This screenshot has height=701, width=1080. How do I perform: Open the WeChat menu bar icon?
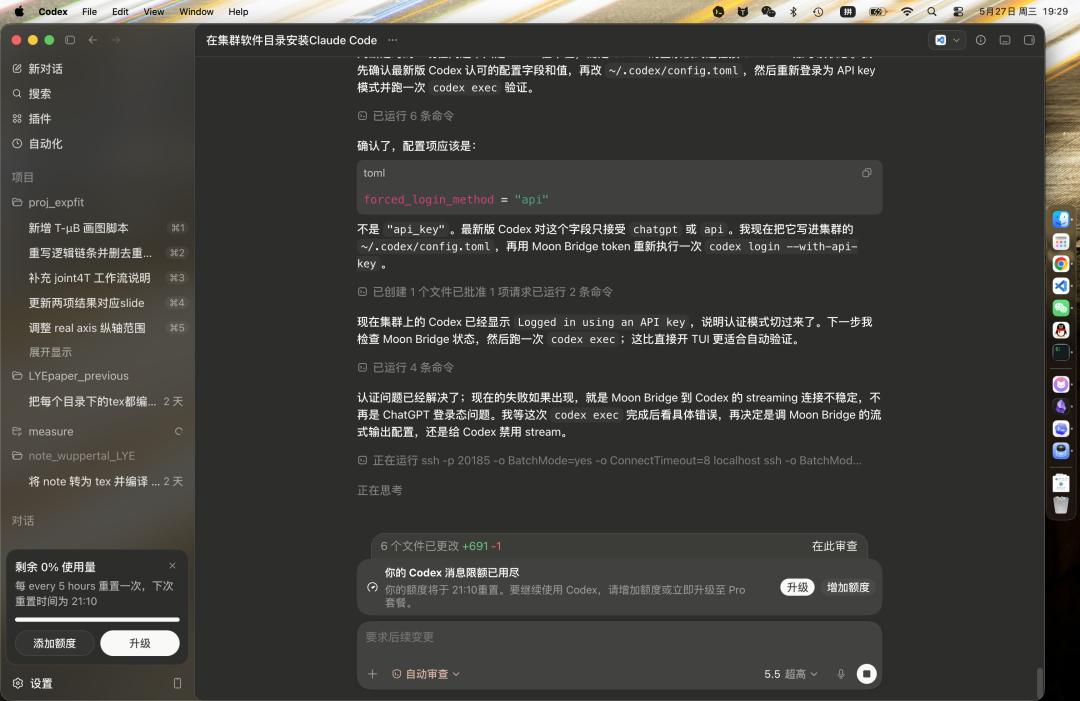pyautogui.click(x=768, y=12)
